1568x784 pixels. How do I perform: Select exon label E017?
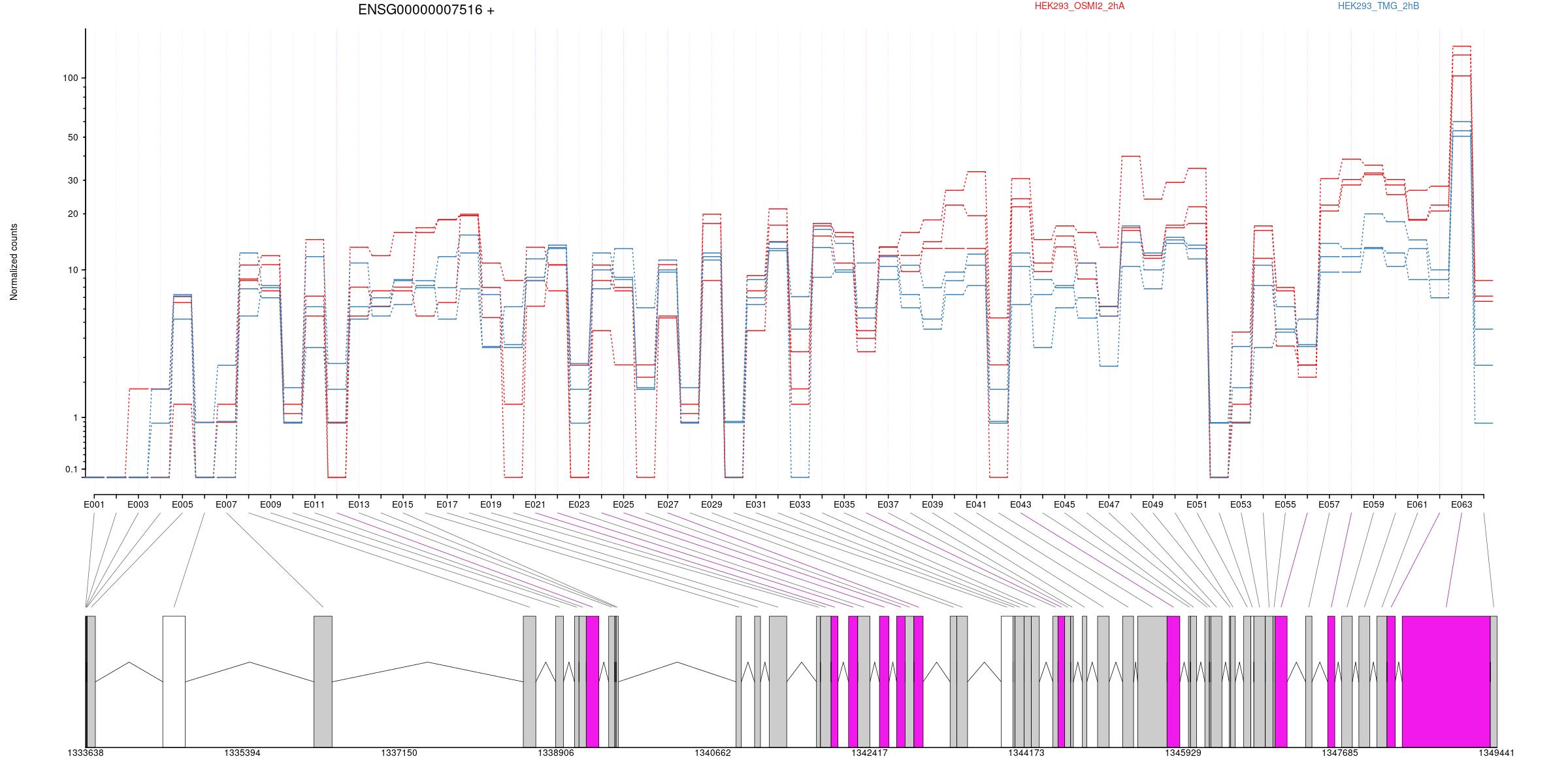pyautogui.click(x=447, y=504)
